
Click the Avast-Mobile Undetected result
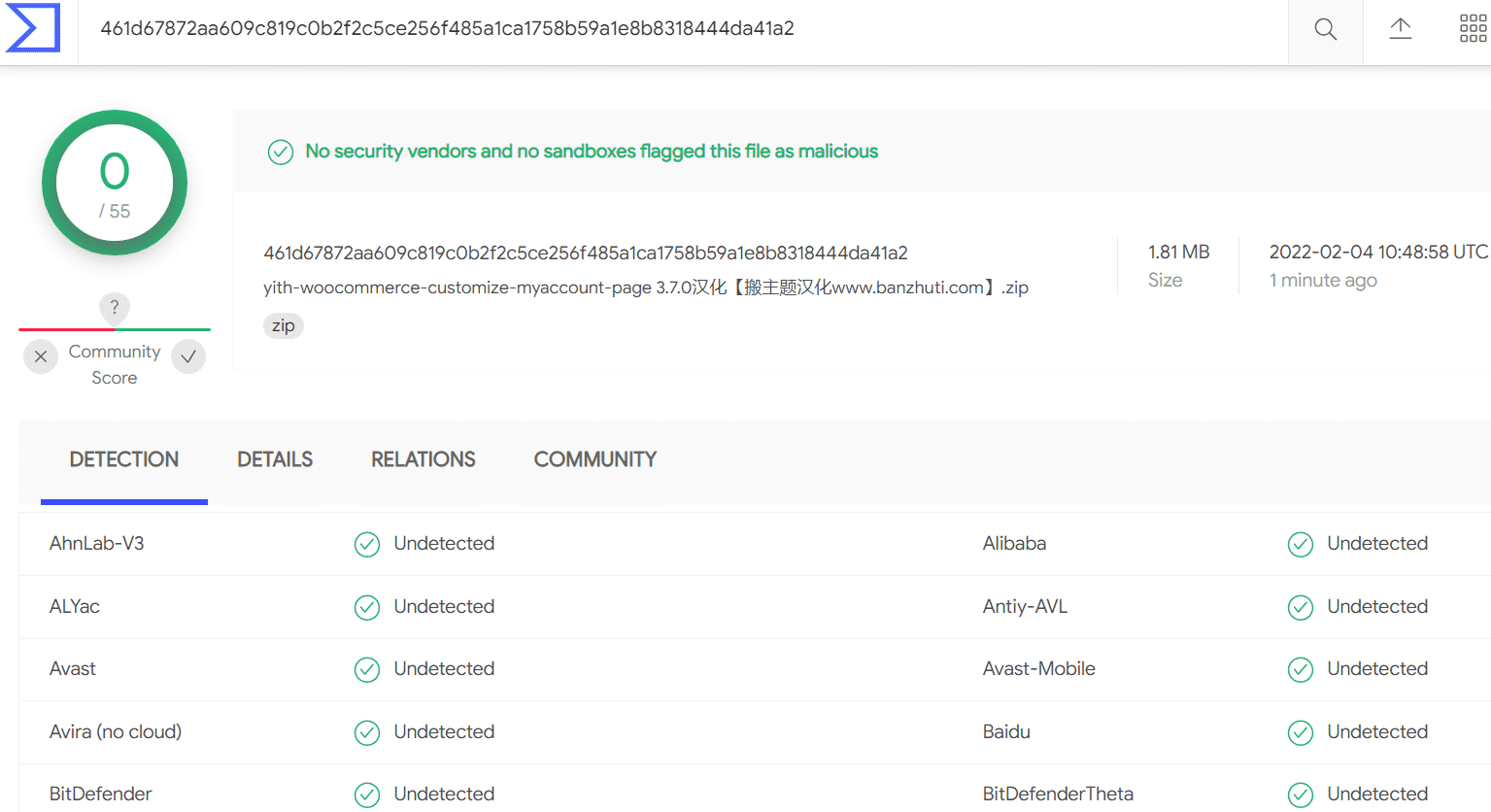click(1377, 668)
